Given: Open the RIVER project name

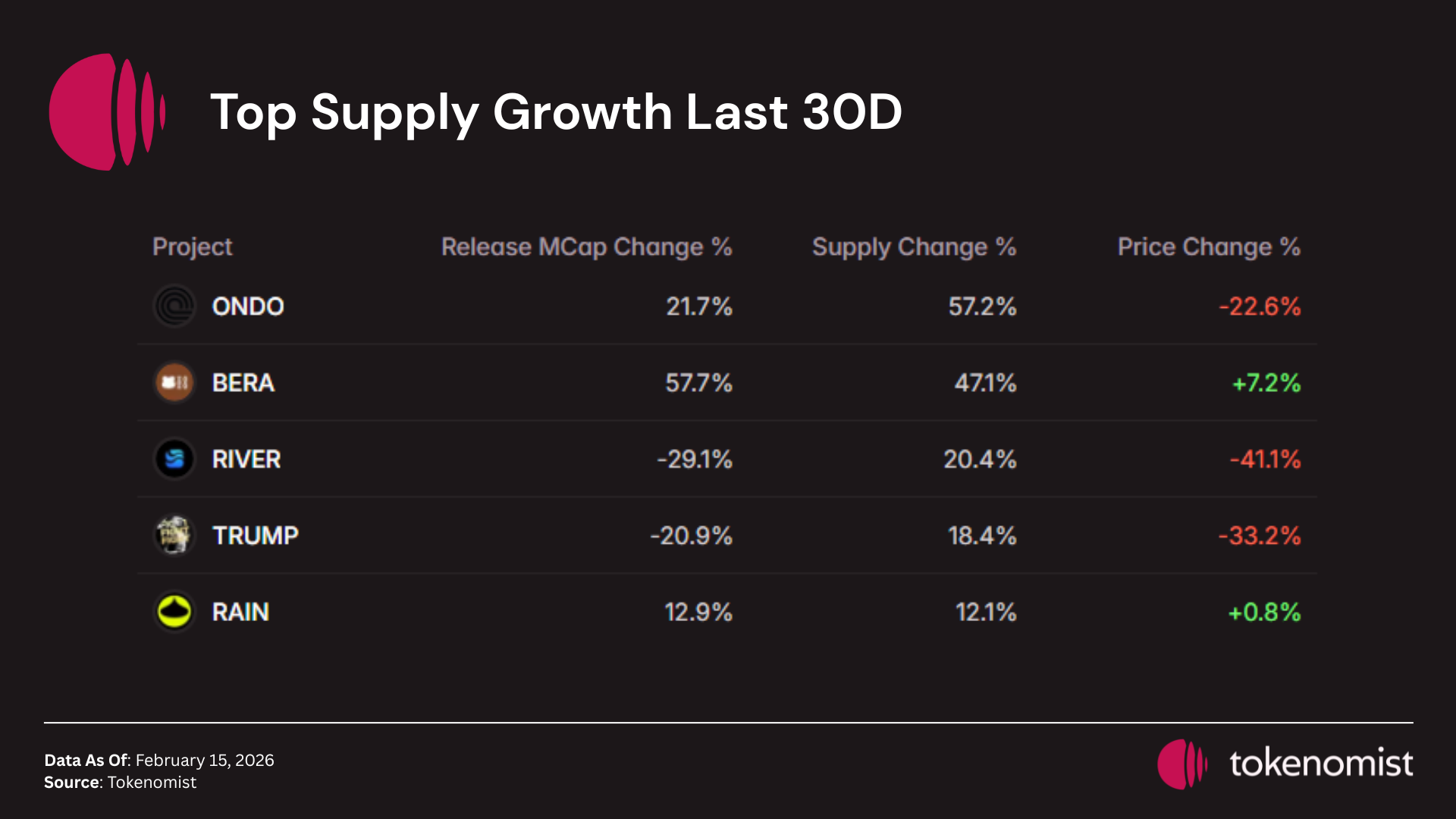Looking at the screenshot, I should (x=246, y=460).
